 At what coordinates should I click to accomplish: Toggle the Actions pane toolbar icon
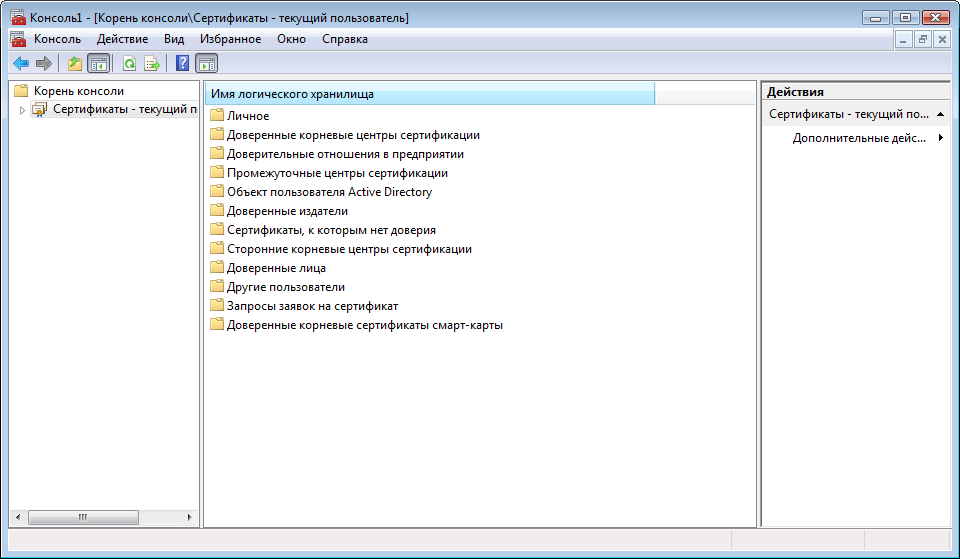206,63
